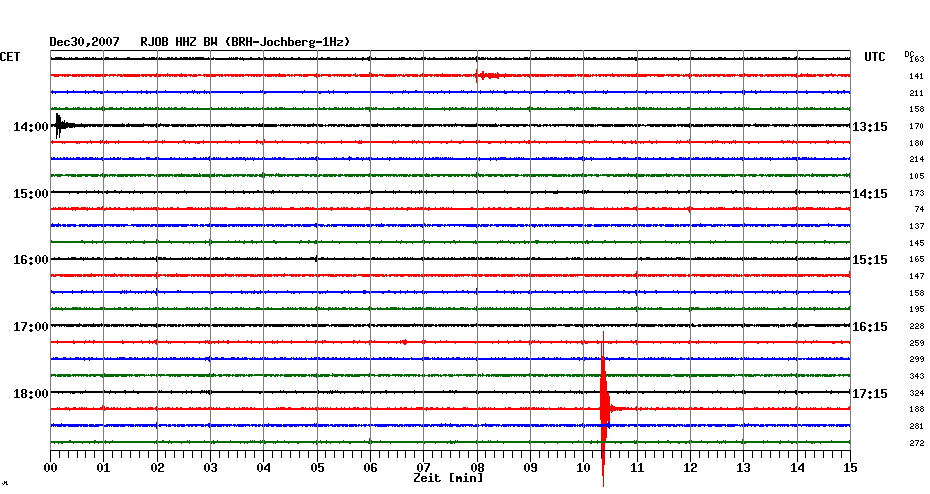The image size is (930, 494).
Task: Click the 09 minute tick label
Action: pyautogui.click(x=531, y=468)
